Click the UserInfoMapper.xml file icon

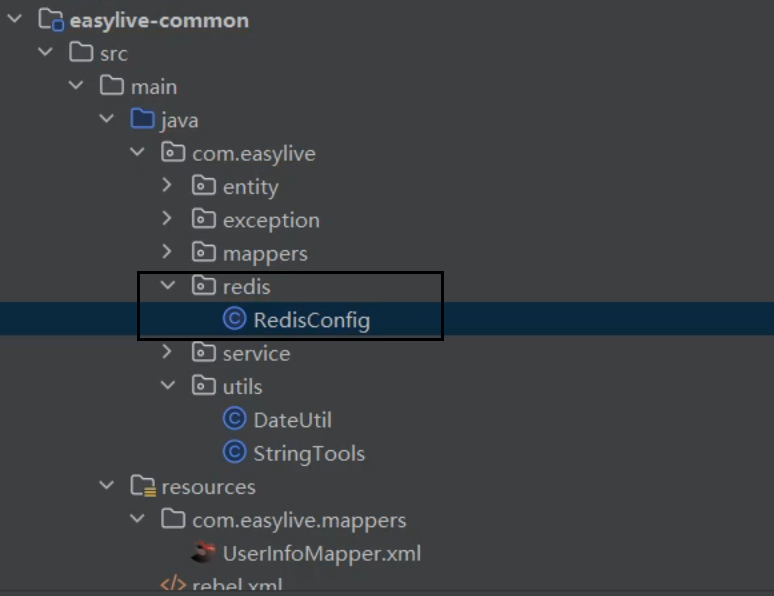[205, 553]
